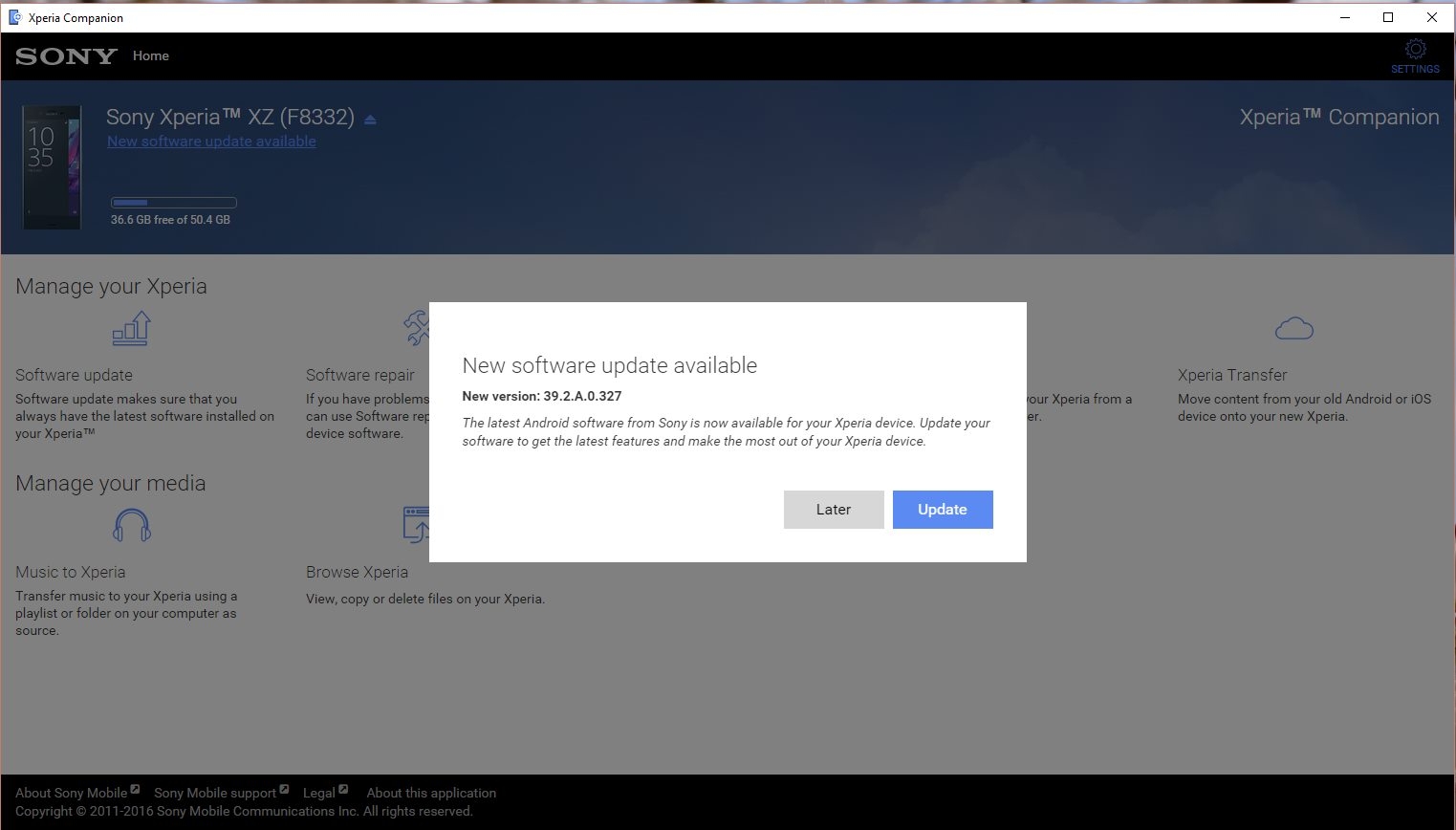Click the Software repair heading

click(360, 375)
